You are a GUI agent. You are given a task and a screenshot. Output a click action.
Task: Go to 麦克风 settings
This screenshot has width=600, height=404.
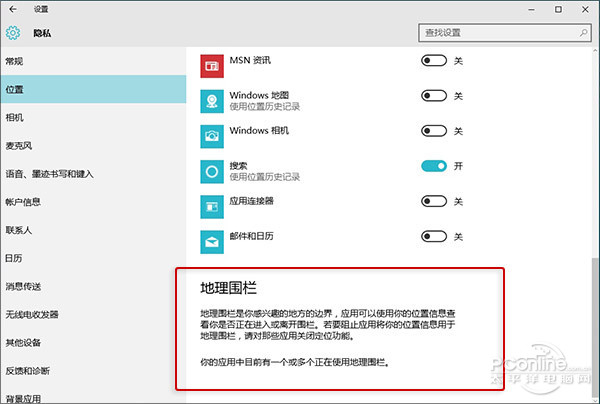(93, 145)
